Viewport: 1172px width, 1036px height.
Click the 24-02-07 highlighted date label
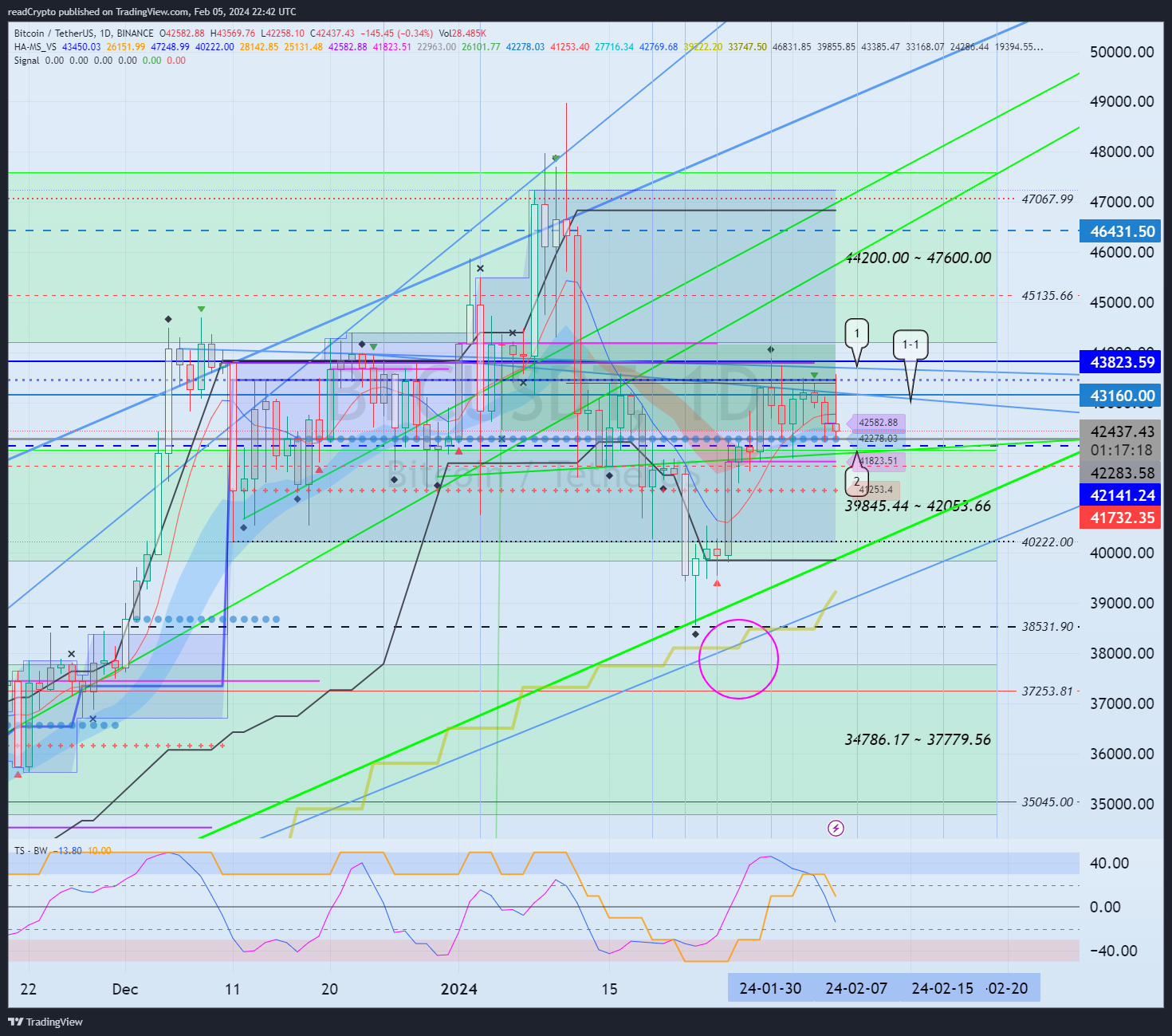(x=856, y=988)
